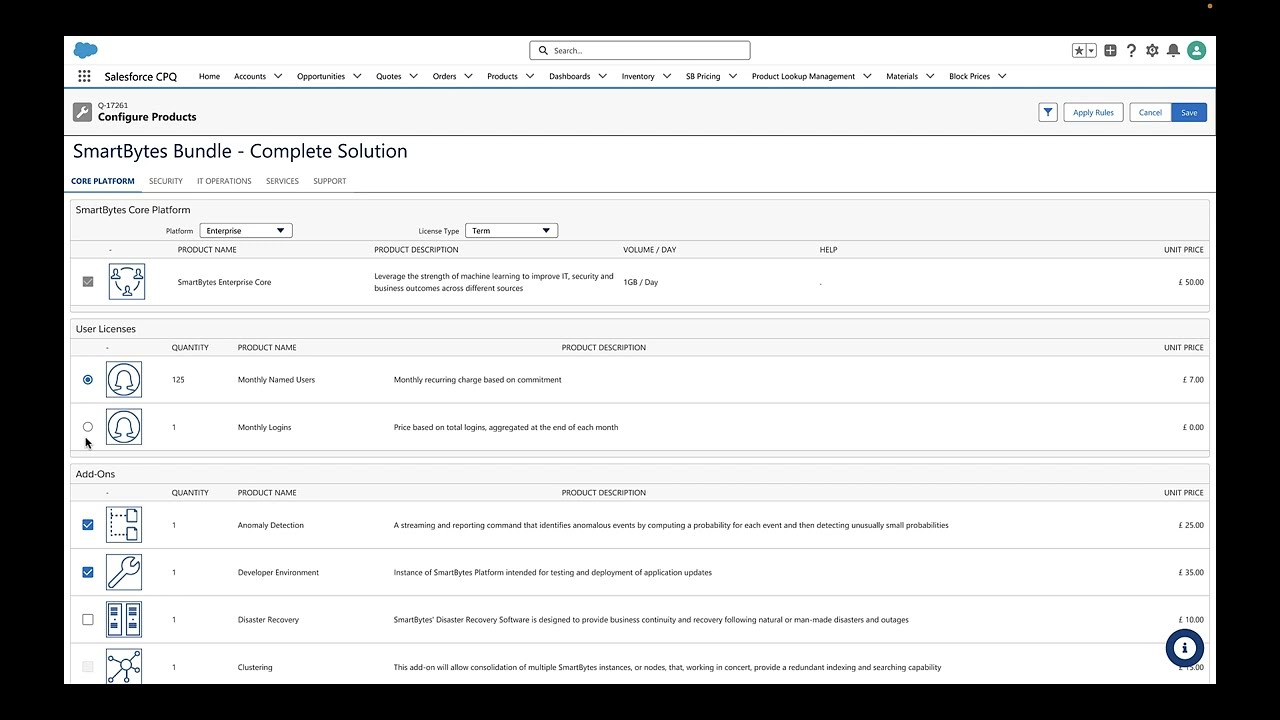The height and width of the screenshot is (720, 1280).
Task: Click the SmartBytes Enterprise Core product icon
Action: pos(127,282)
